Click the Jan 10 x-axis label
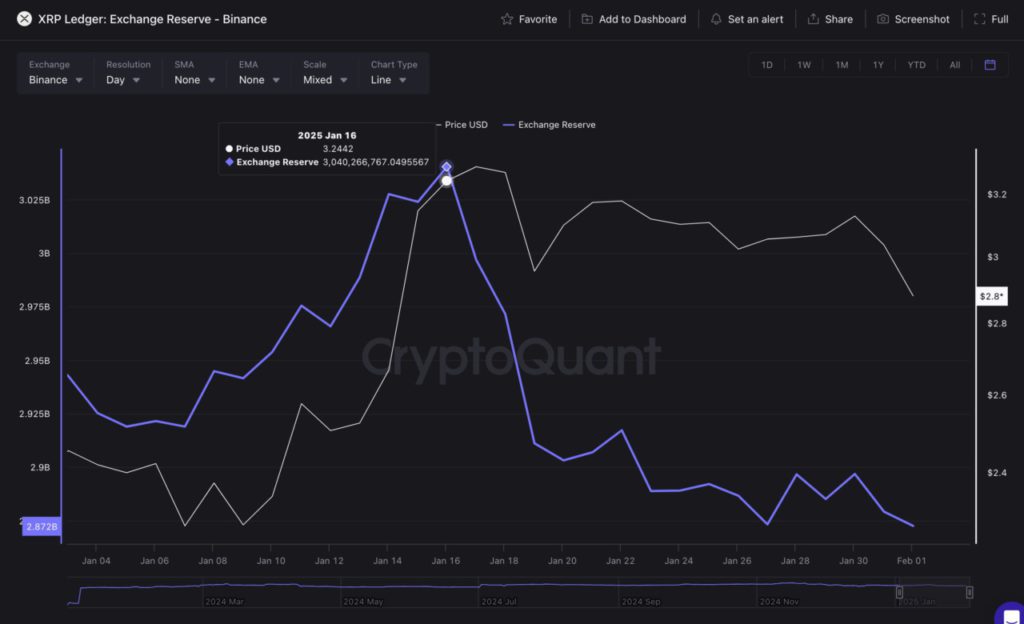 (x=271, y=561)
